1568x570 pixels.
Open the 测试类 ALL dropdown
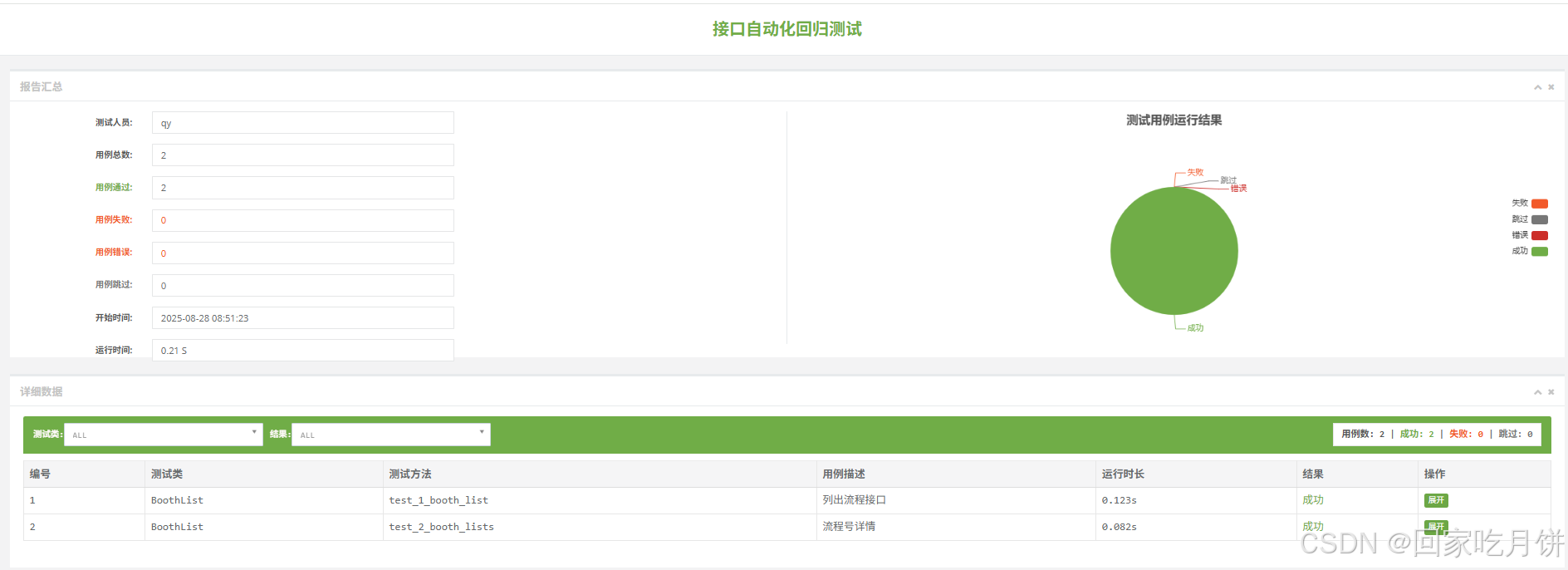(164, 435)
